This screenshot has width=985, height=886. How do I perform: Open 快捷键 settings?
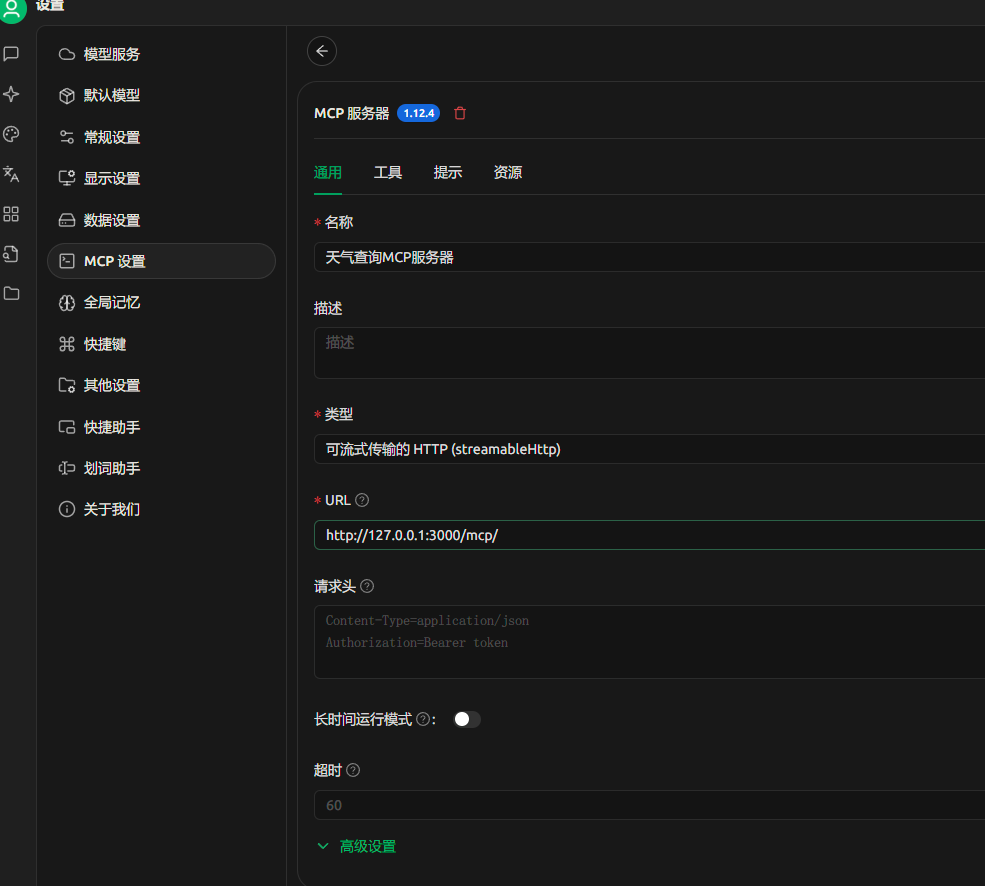[161, 344]
